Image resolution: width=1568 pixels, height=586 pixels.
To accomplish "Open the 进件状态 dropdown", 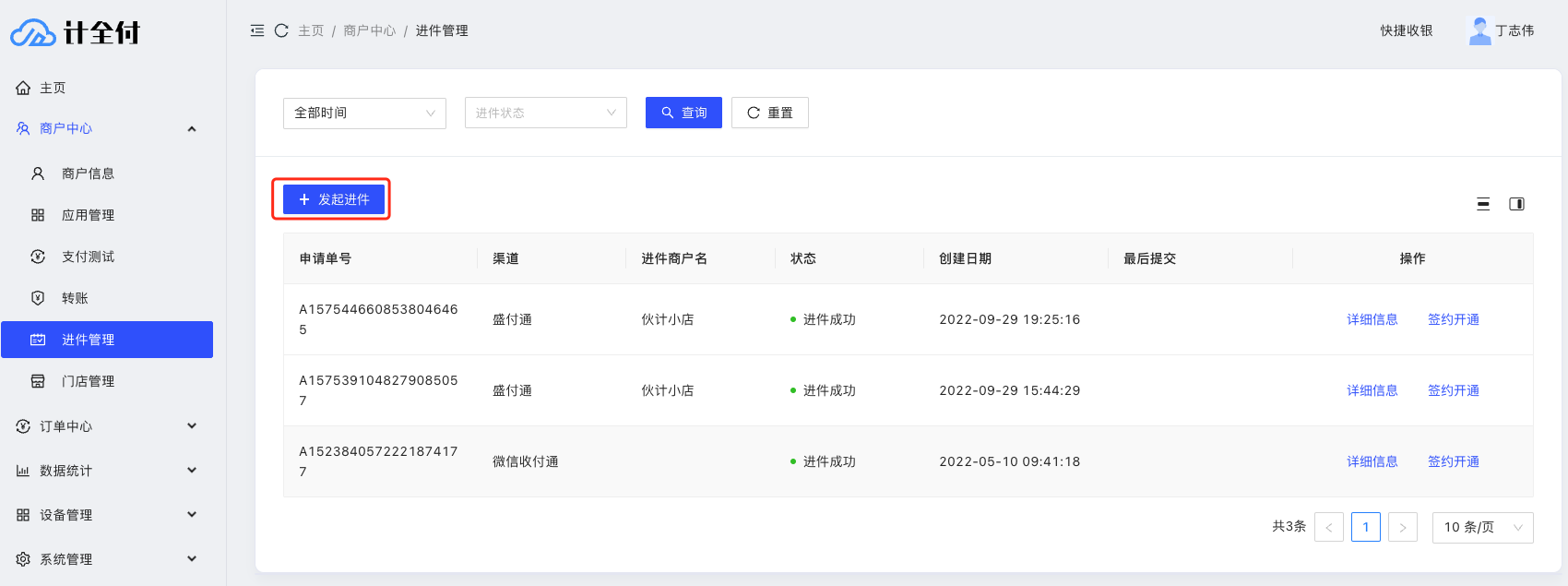I will click(x=546, y=113).
